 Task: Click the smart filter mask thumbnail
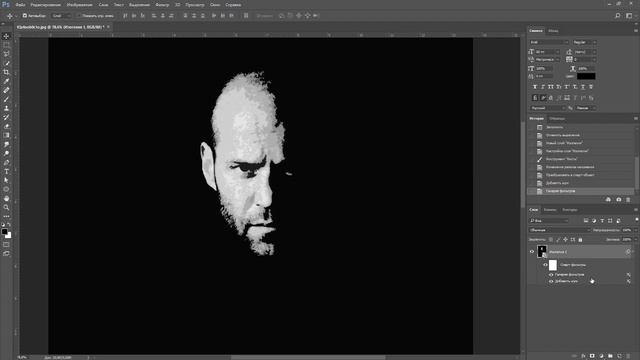pyautogui.click(x=553, y=265)
